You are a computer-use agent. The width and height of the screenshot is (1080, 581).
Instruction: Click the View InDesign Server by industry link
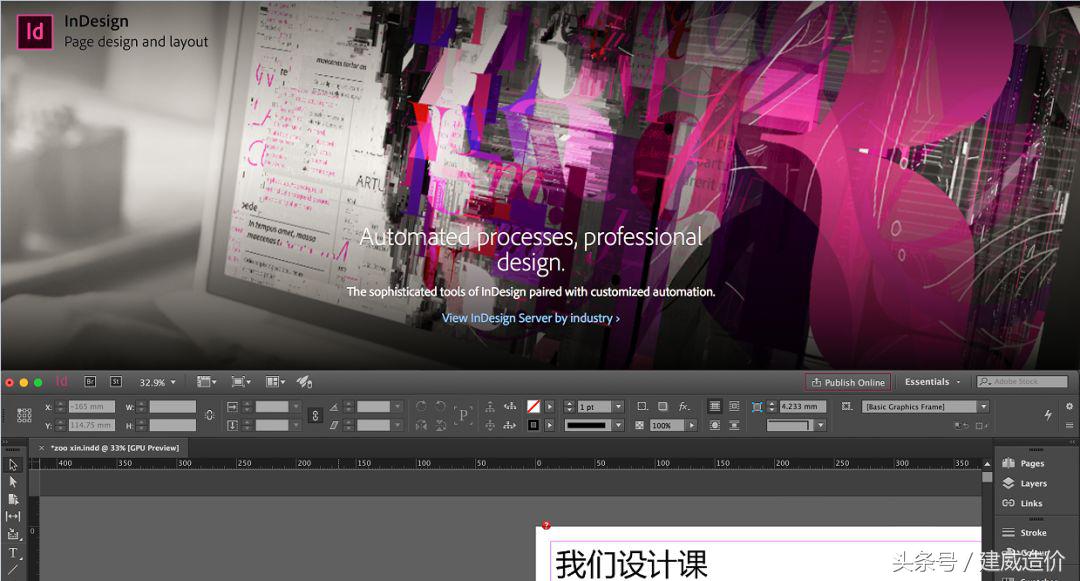click(x=530, y=318)
